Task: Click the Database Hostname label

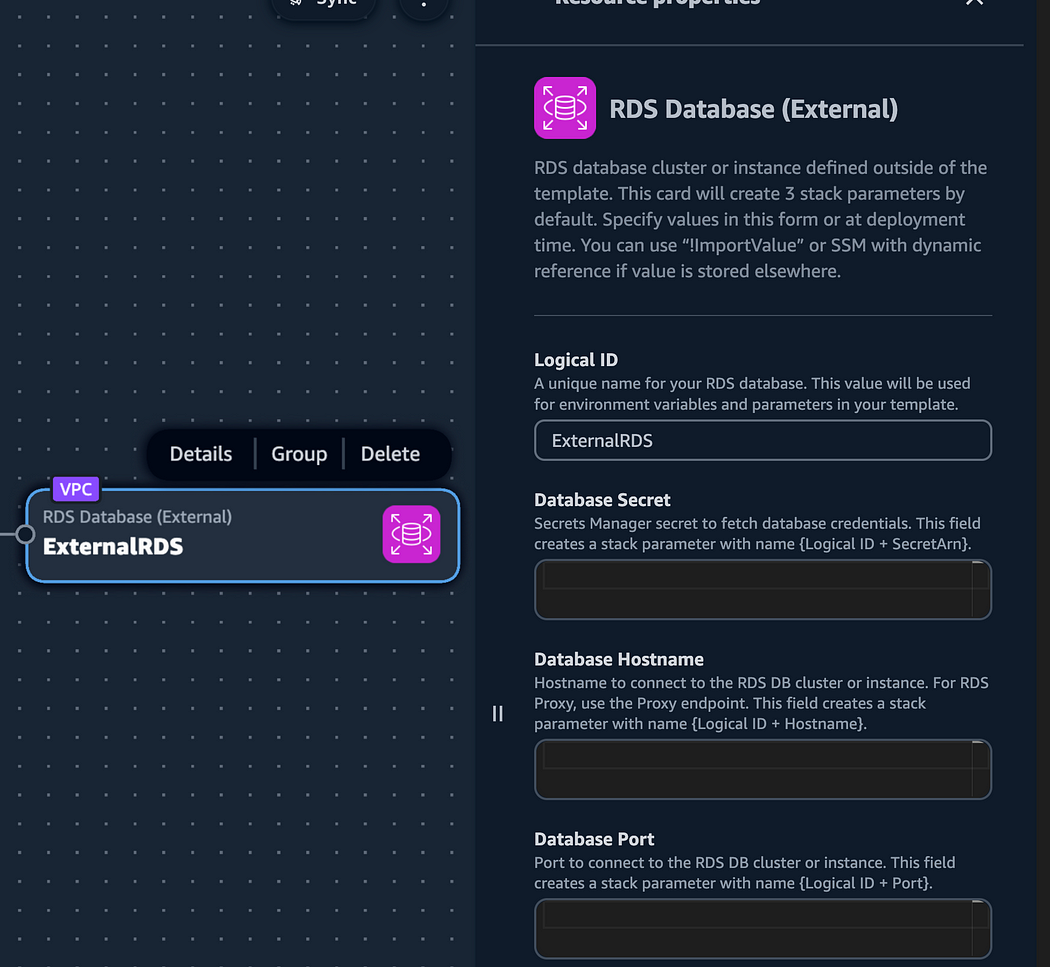Action: (619, 659)
